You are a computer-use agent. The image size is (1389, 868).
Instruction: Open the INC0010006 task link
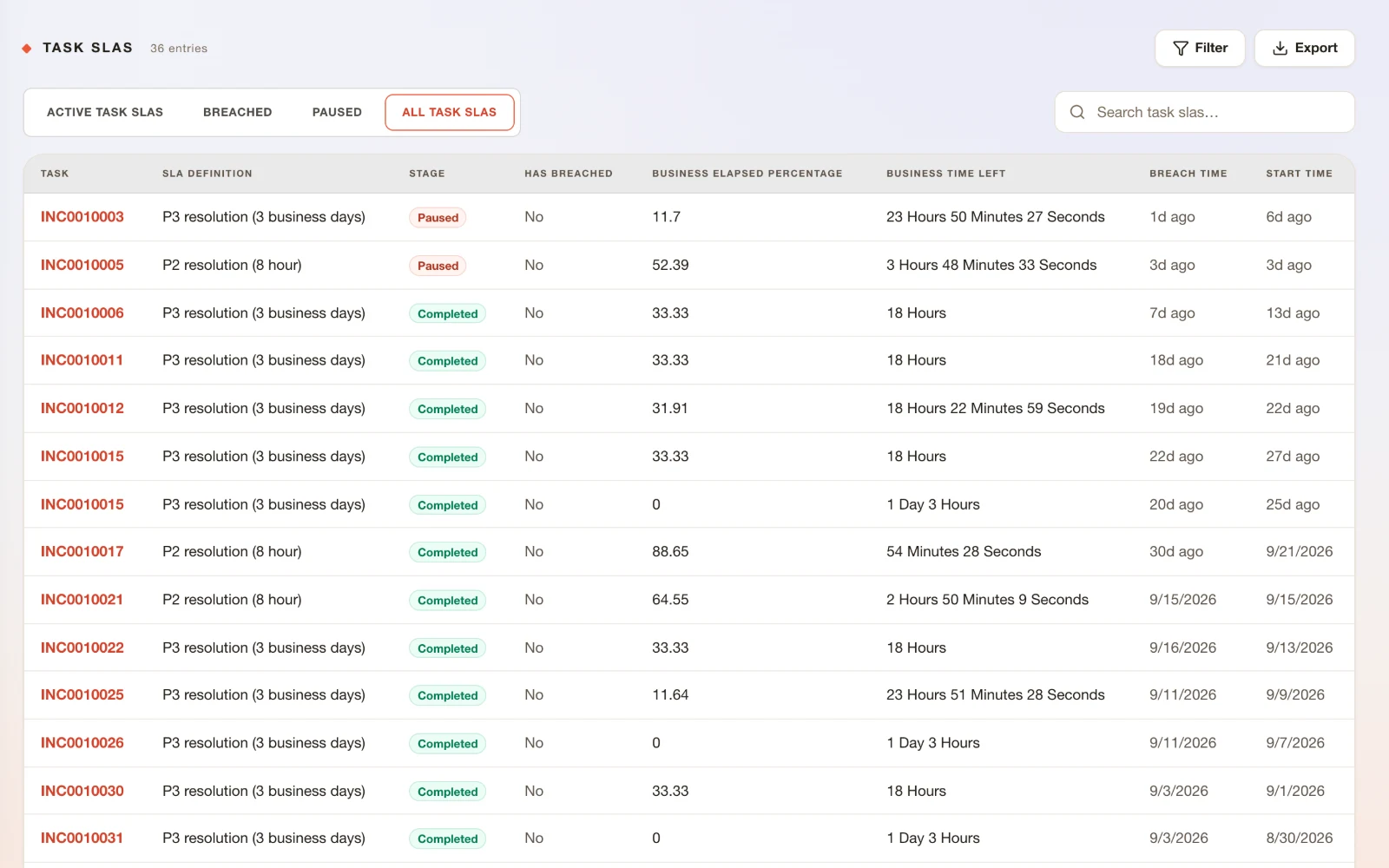(82, 312)
